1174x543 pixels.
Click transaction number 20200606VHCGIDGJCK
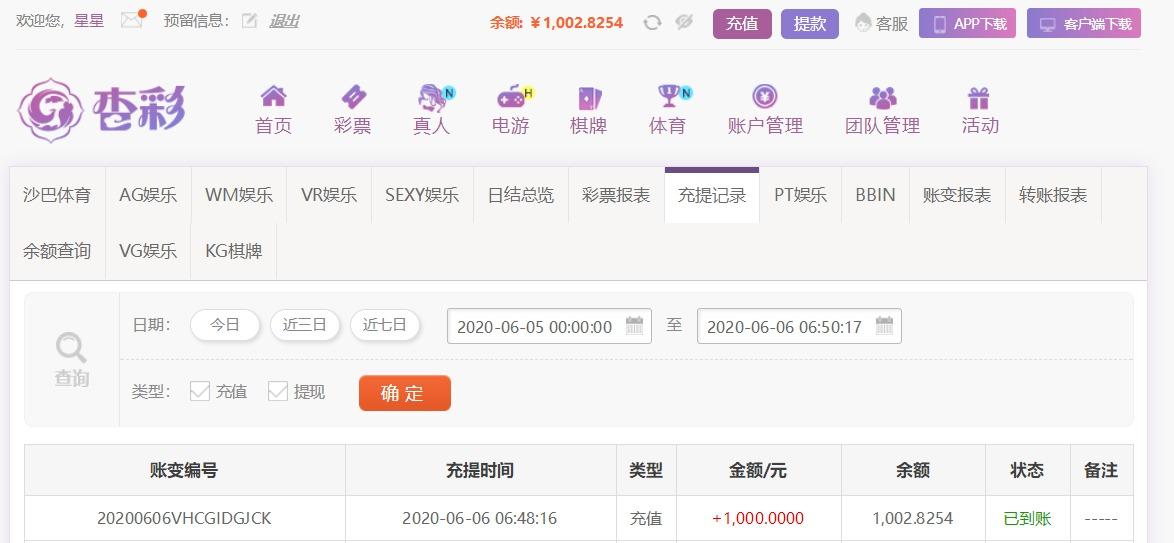(x=184, y=518)
